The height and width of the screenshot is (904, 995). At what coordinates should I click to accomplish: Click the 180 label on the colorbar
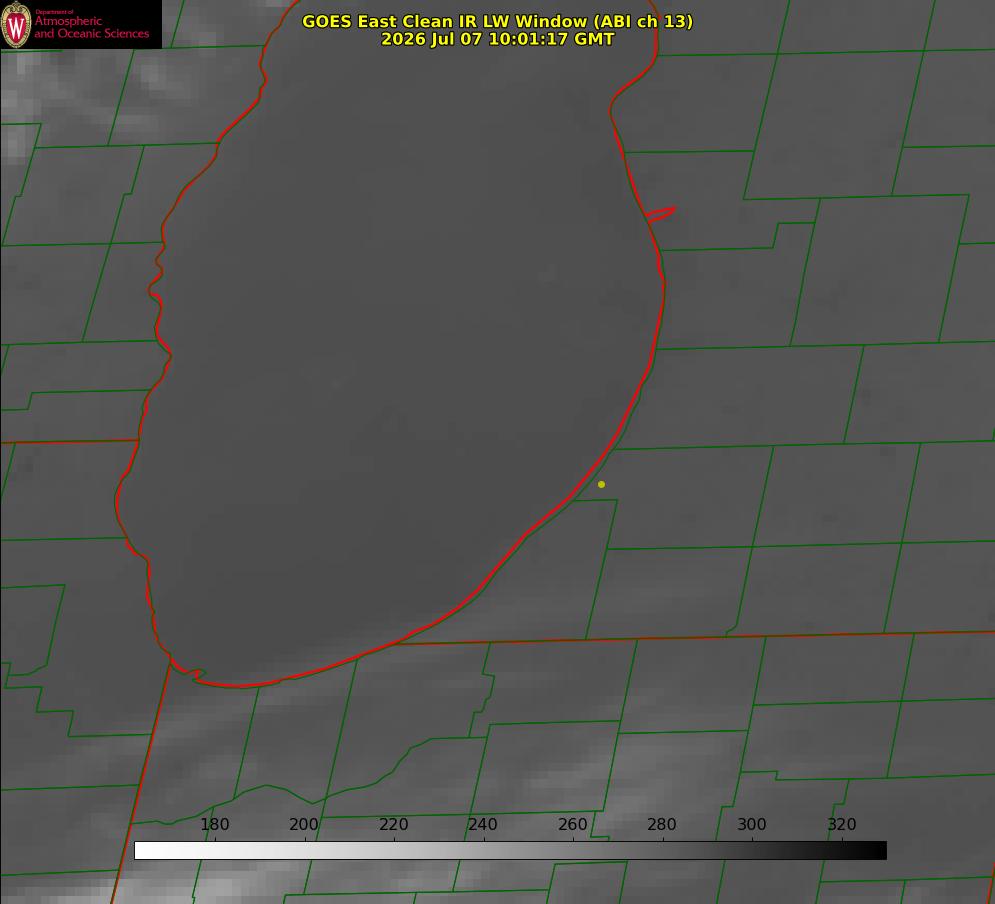(214, 824)
